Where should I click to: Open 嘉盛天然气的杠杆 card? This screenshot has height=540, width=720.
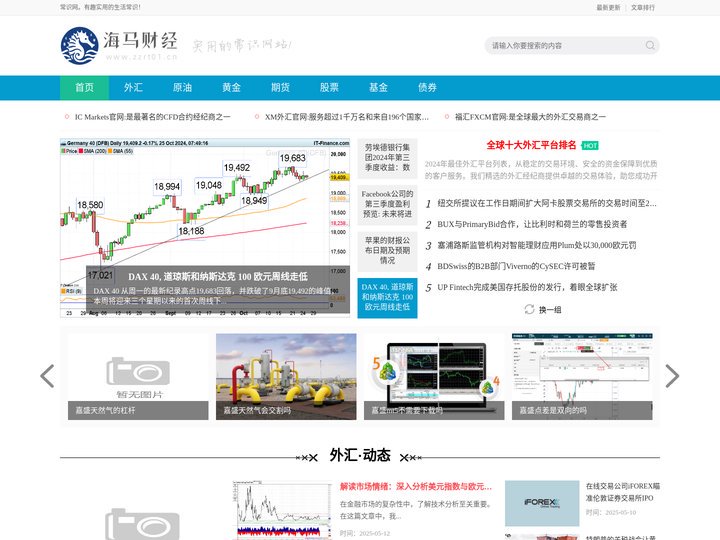(x=138, y=377)
